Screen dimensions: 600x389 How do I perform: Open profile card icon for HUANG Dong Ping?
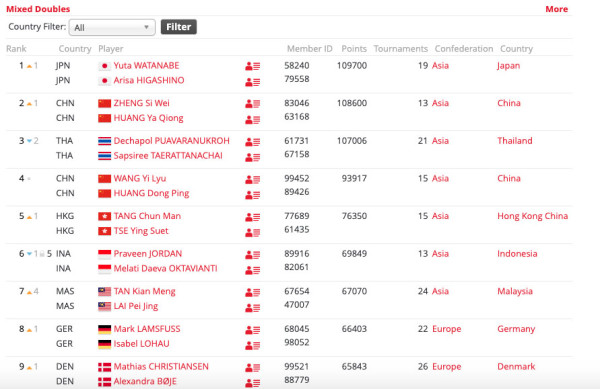tap(253, 195)
